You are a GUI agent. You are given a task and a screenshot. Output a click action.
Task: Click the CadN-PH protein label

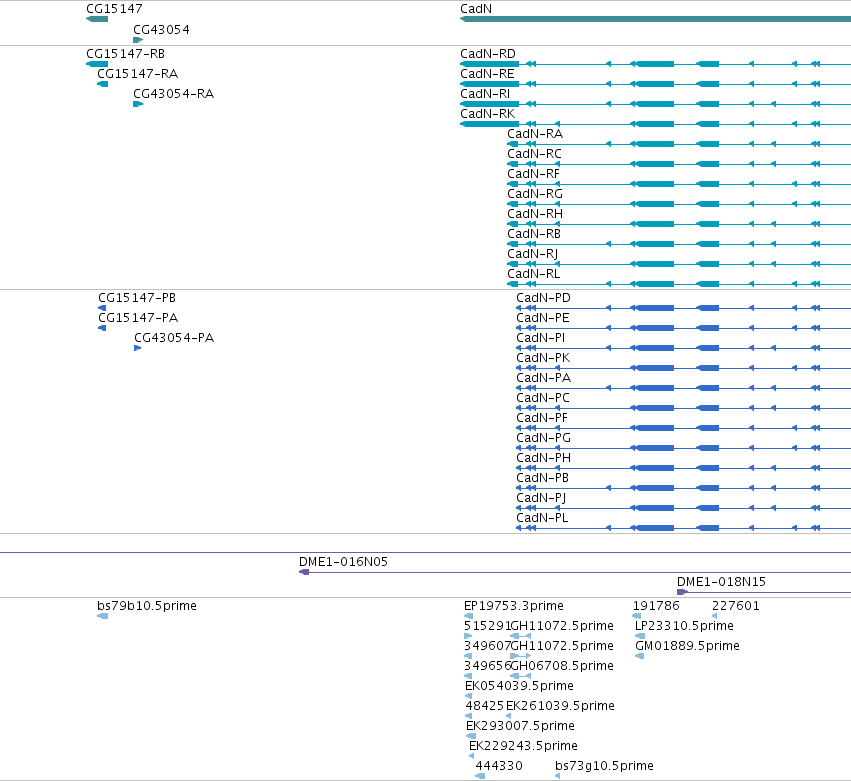543,459
